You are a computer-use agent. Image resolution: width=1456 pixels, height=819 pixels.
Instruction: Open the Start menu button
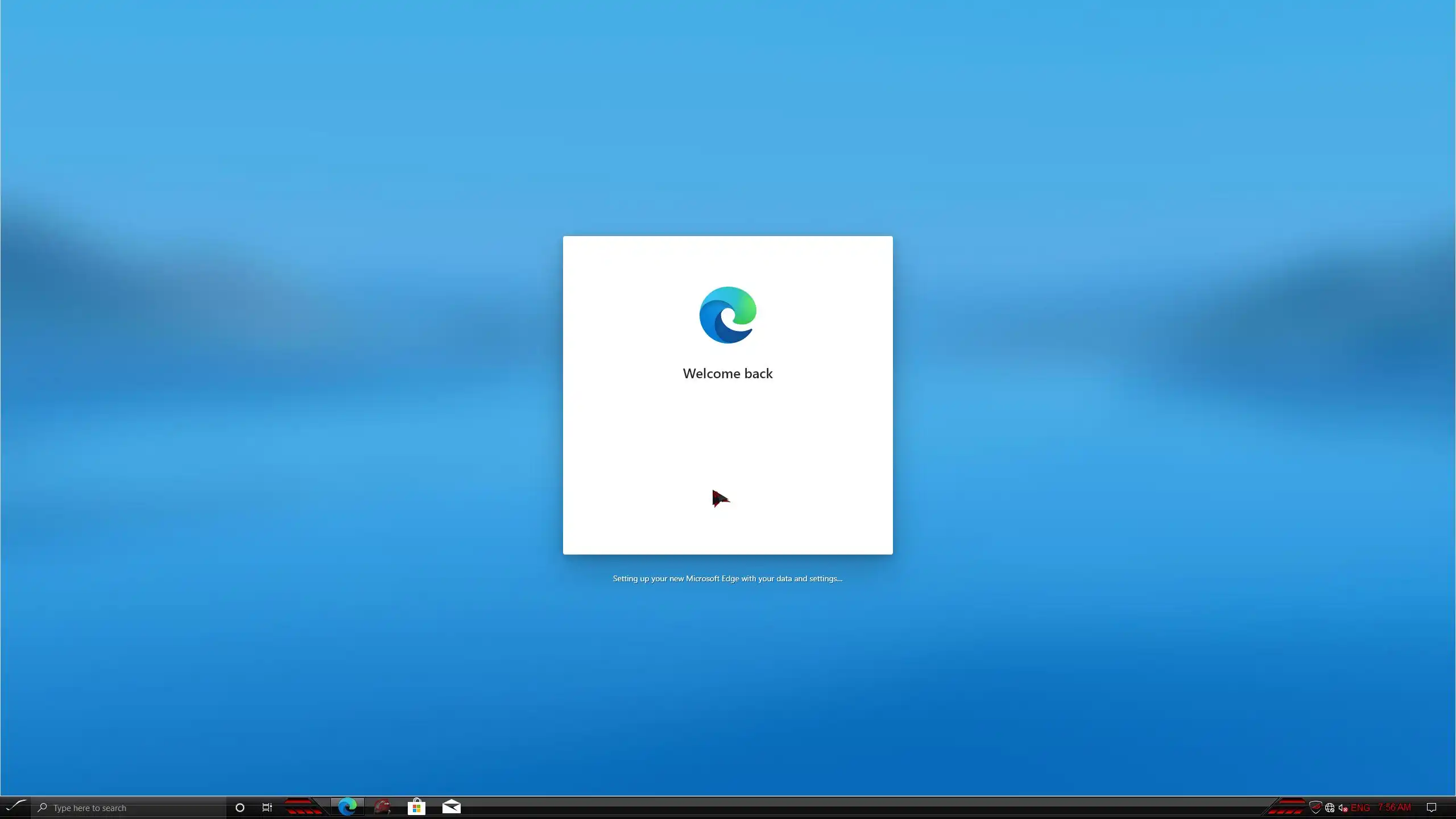(16, 807)
